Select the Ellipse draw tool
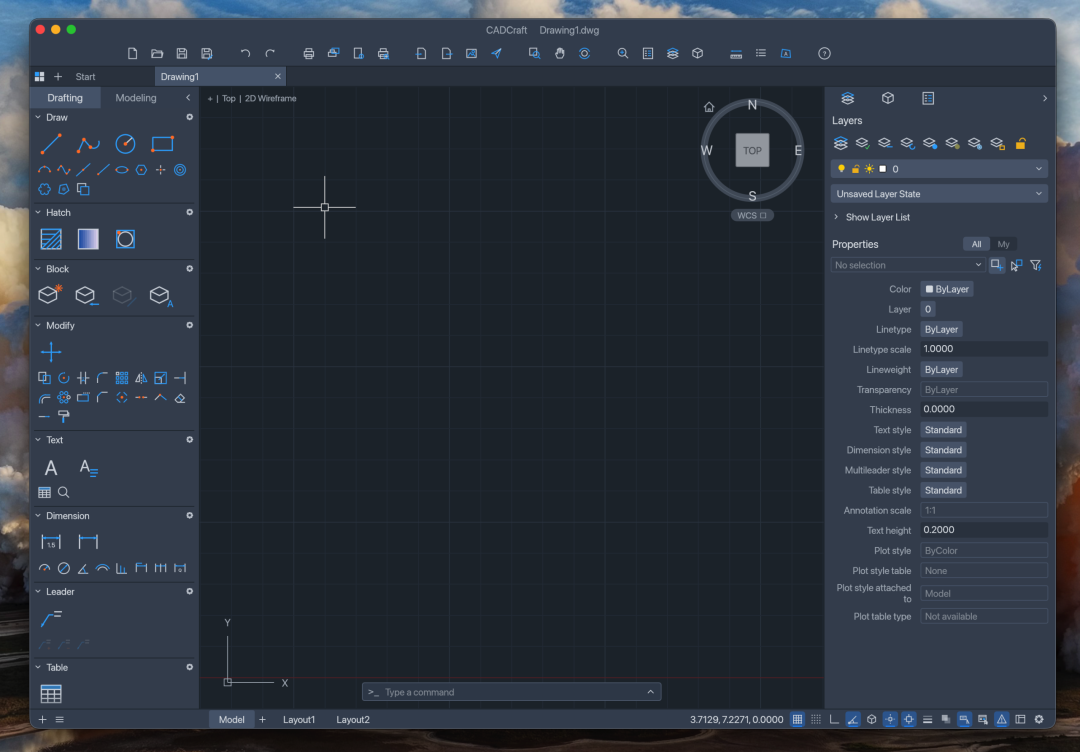1080x752 pixels. pyautogui.click(x=122, y=169)
